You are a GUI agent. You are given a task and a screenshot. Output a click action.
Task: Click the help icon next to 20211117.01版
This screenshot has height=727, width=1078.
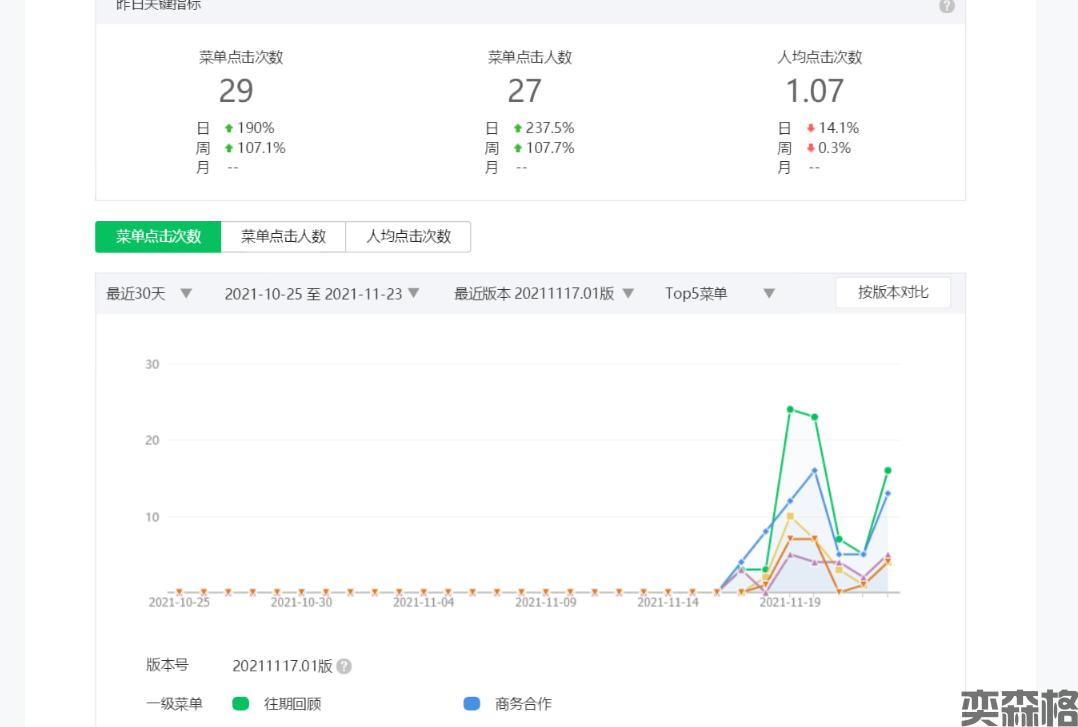pyautogui.click(x=344, y=666)
